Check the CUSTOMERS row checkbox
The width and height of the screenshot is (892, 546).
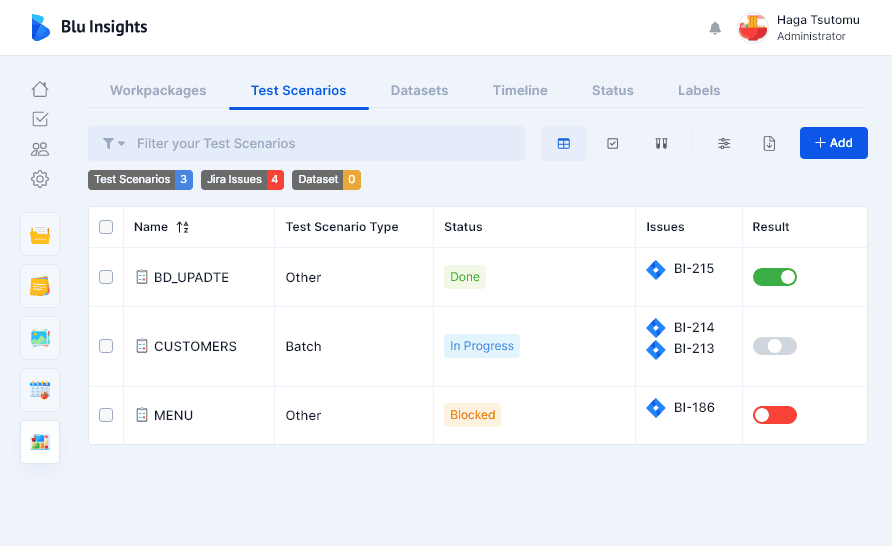[x=106, y=346]
